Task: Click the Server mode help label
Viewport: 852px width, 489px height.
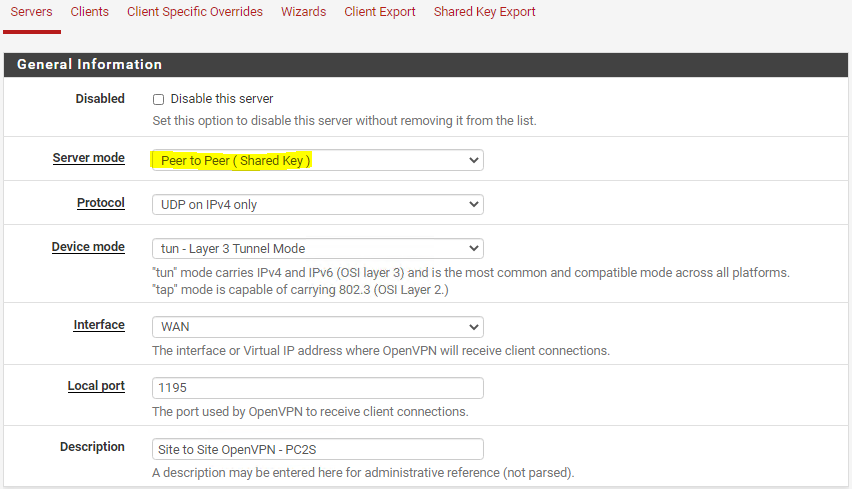Action: pyautogui.click(x=89, y=158)
